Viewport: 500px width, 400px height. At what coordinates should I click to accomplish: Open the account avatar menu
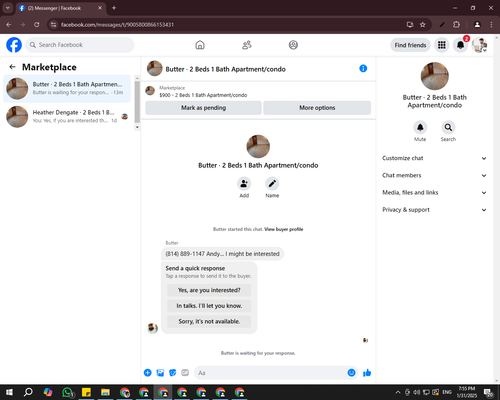coord(479,45)
